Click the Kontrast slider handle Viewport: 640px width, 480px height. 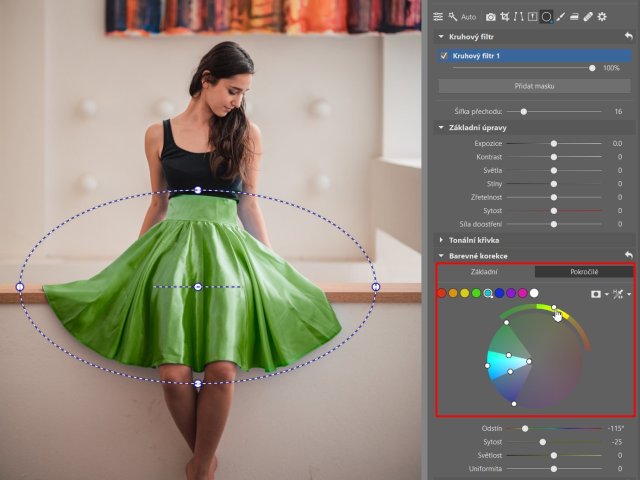point(553,157)
